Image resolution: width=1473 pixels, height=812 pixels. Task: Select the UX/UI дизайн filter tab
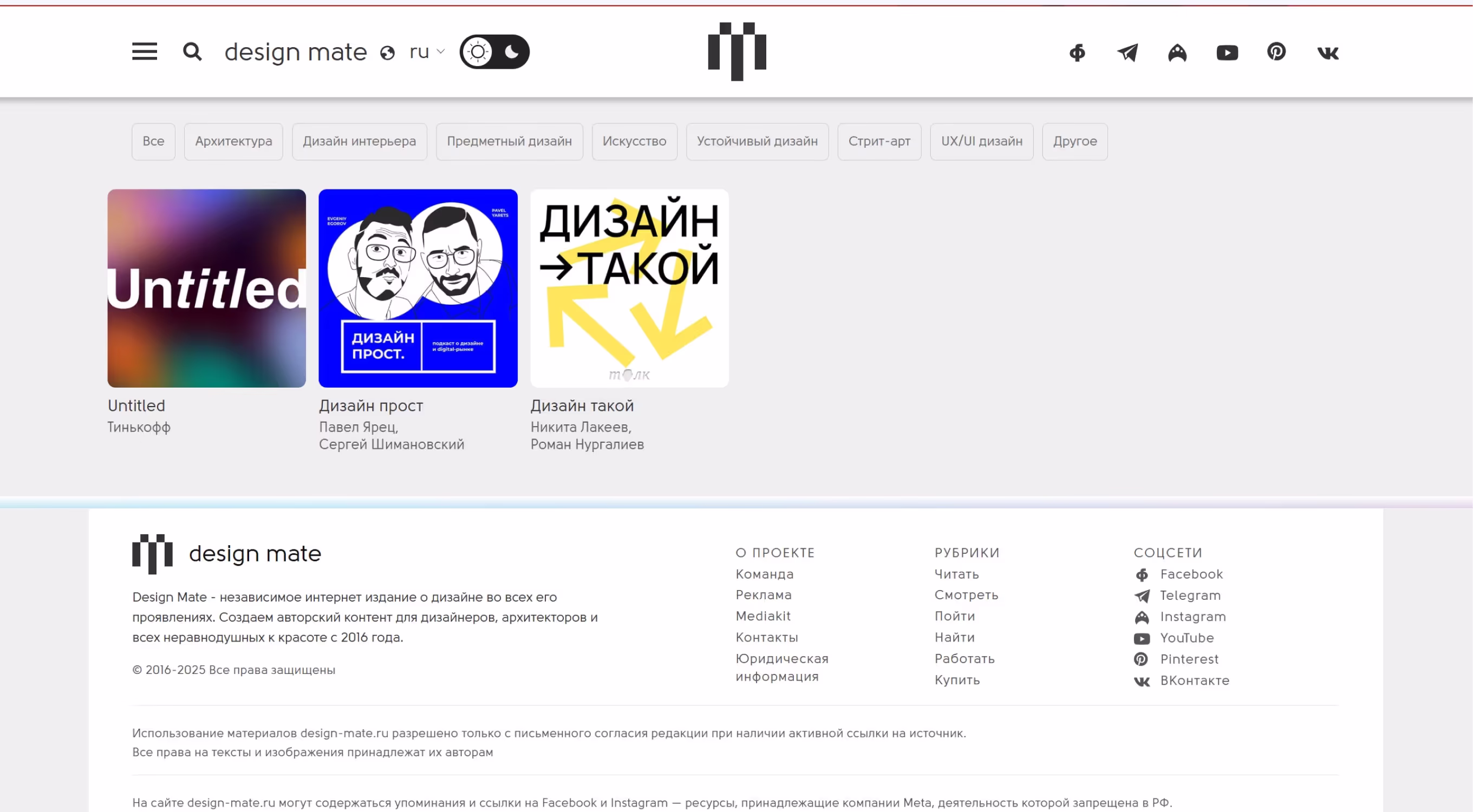coord(981,141)
